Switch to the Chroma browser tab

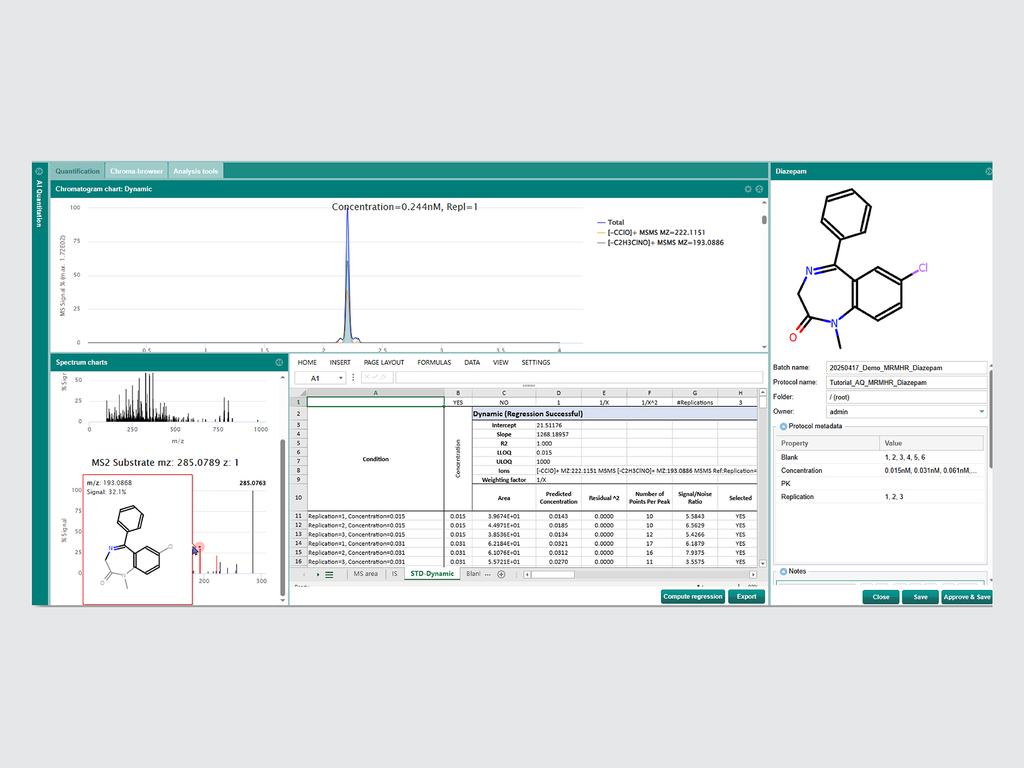[136, 171]
